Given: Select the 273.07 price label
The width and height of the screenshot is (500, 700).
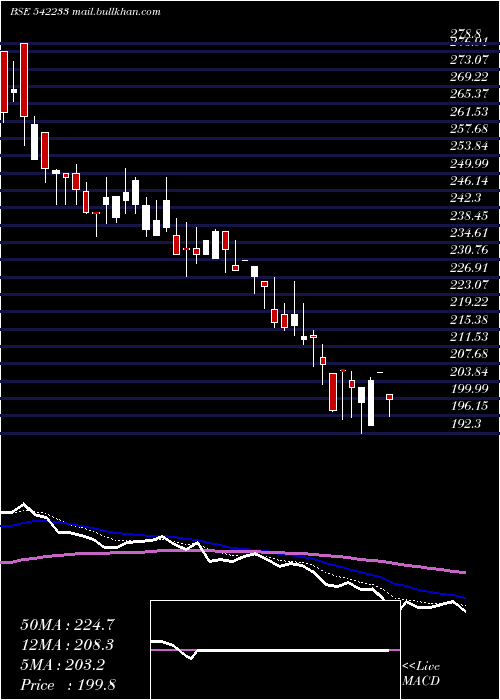Looking at the screenshot, I should (x=469, y=59).
